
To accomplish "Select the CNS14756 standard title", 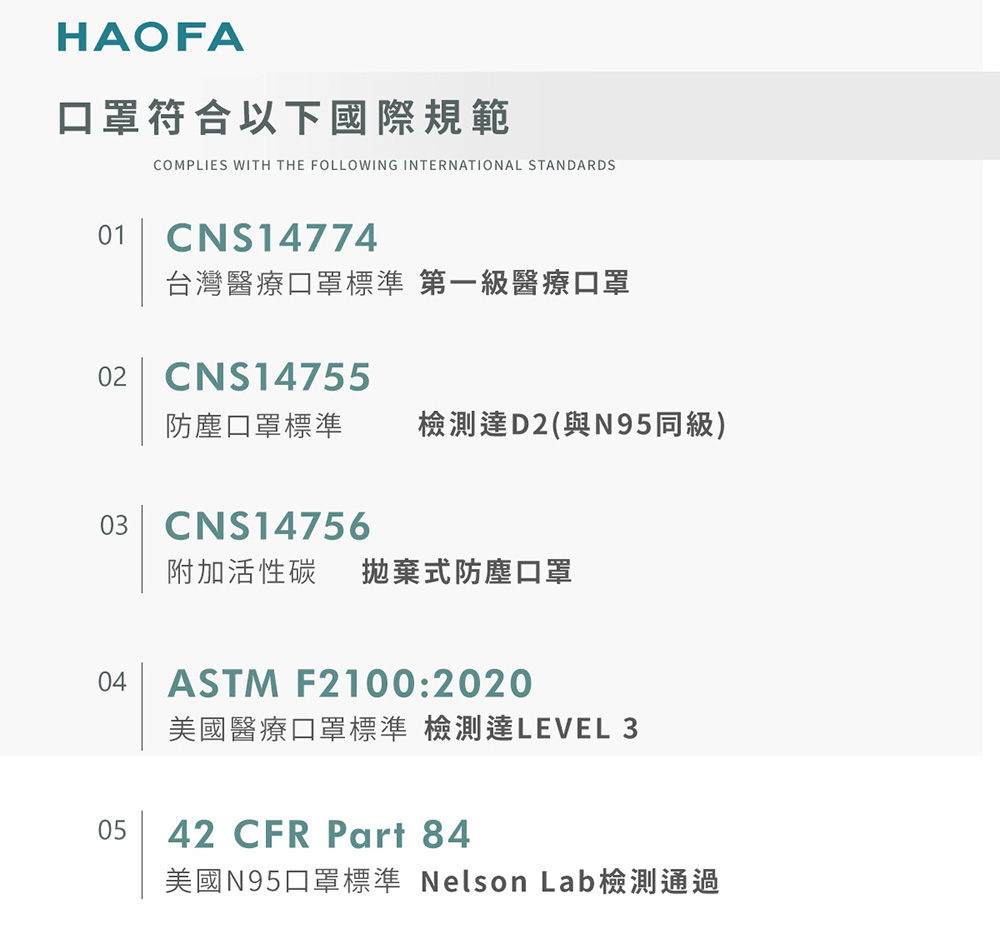I will (x=268, y=526).
